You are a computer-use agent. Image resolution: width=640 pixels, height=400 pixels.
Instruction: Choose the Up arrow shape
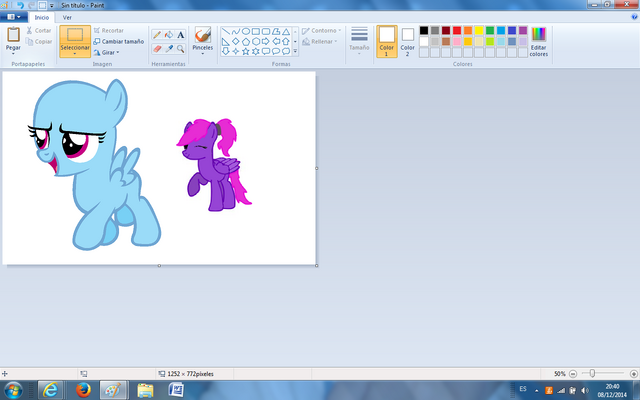click(x=286, y=42)
